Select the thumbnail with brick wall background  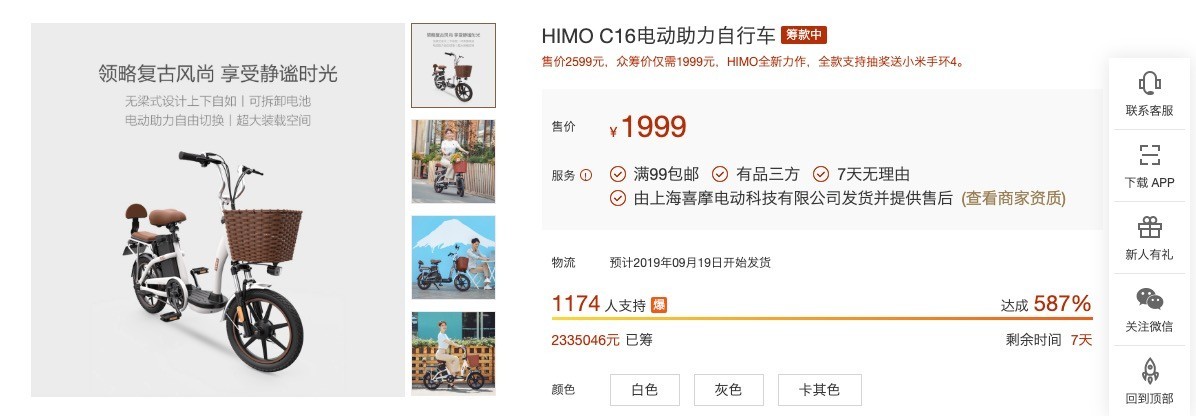click(x=453, y=353)
